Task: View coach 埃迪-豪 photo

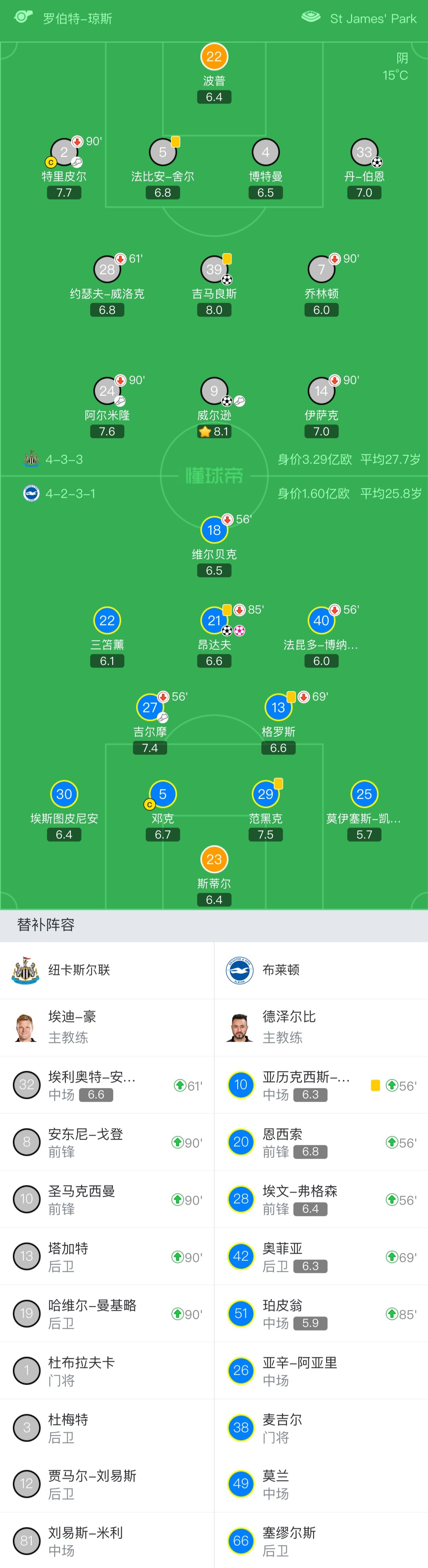Action: click(x=26, y=1028)
